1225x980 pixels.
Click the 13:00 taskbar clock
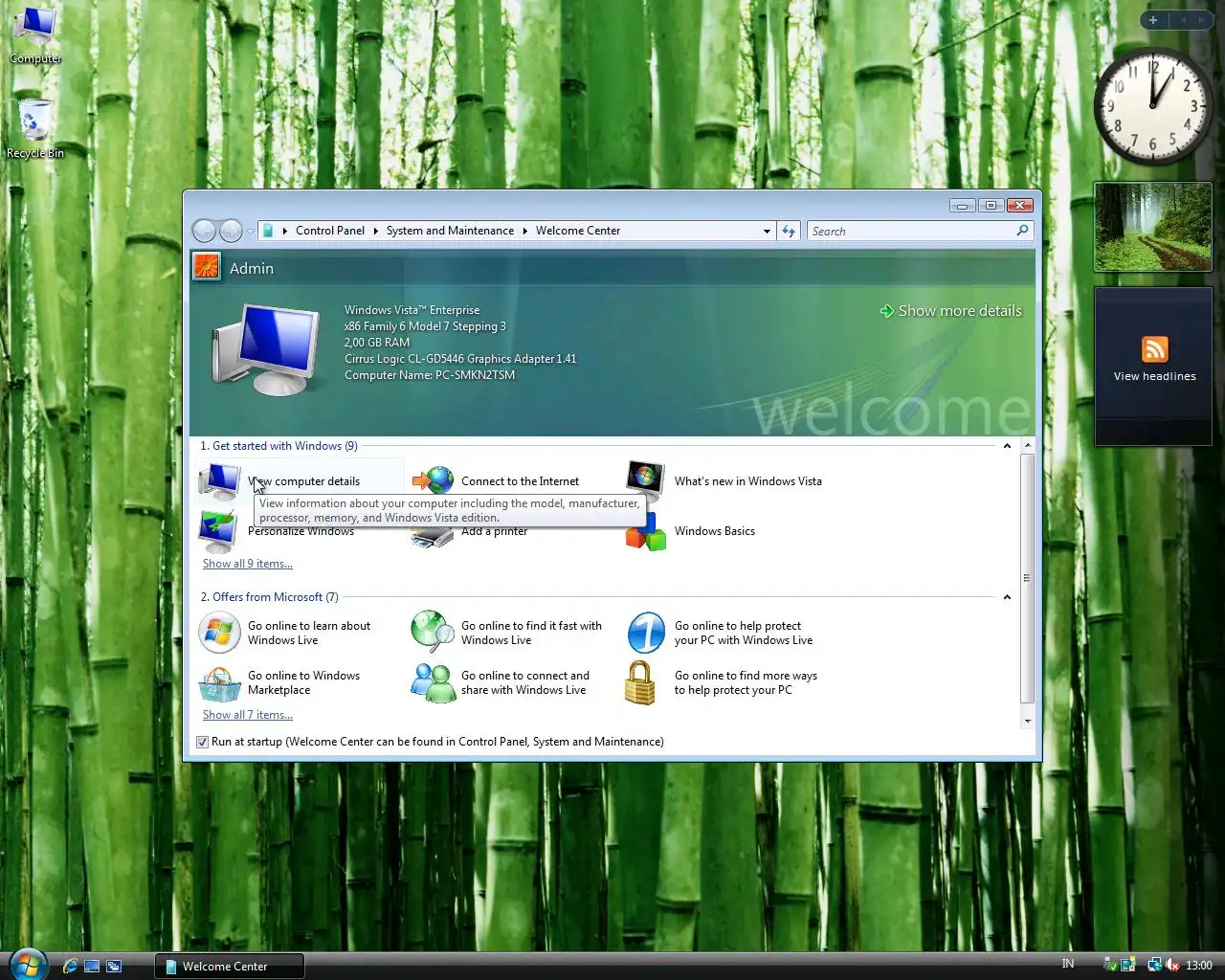[1199, 965]
